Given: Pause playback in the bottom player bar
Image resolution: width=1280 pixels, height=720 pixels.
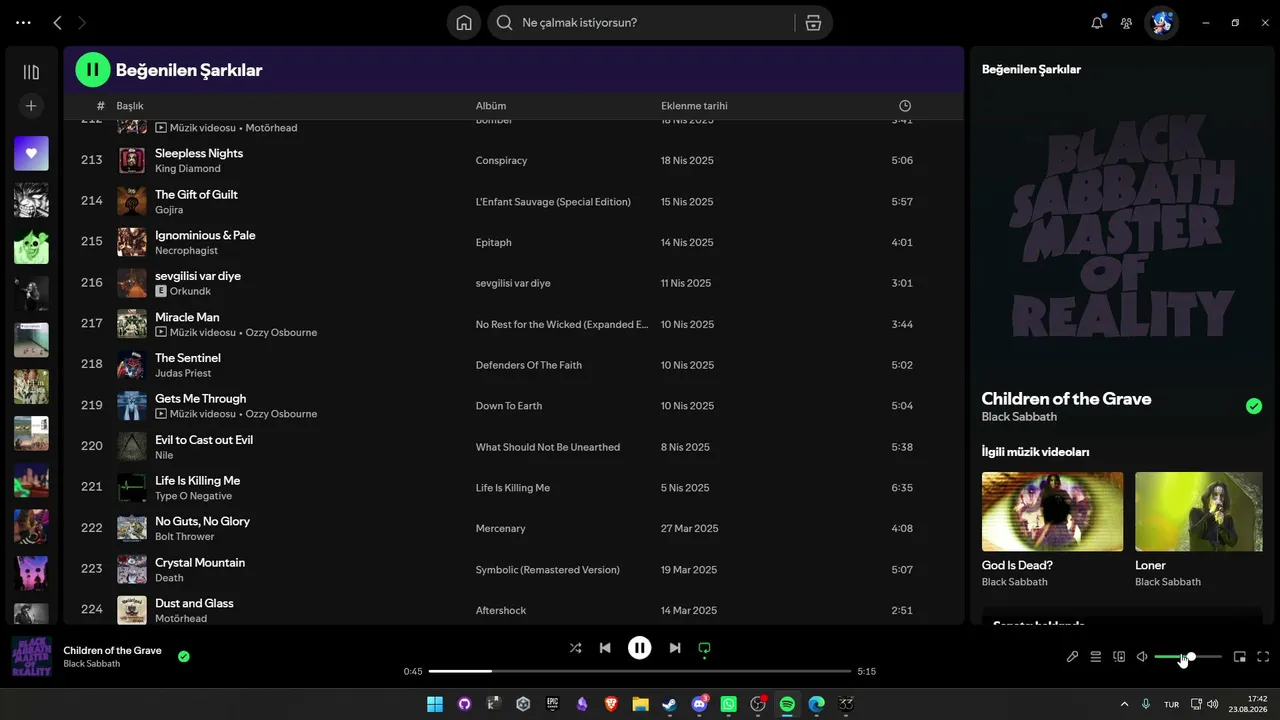Looking at the screenshot, I should pyautogui.click(x=640, y=648).
